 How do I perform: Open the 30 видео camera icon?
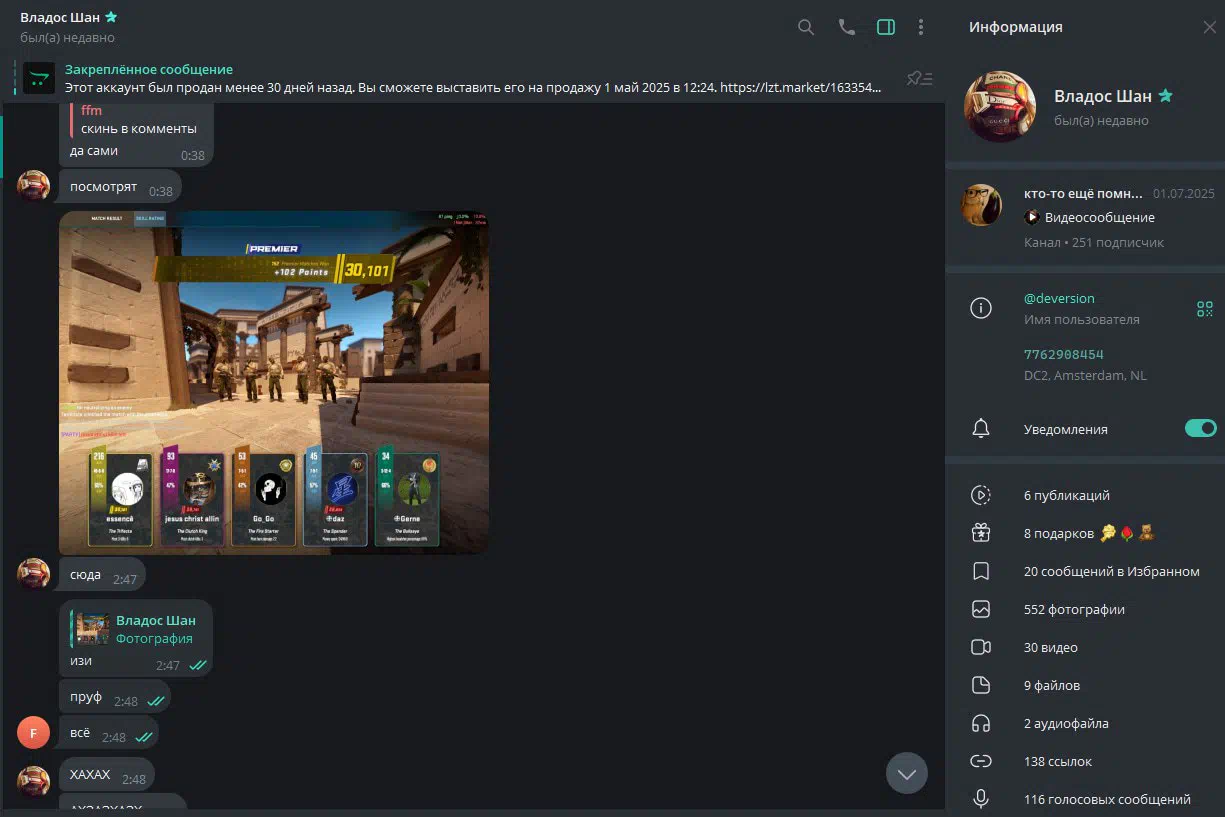pos(981,647)
